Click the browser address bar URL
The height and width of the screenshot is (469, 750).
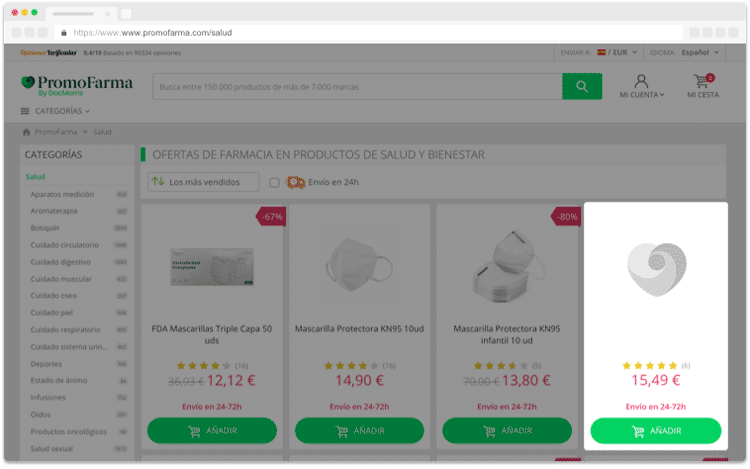153,33
